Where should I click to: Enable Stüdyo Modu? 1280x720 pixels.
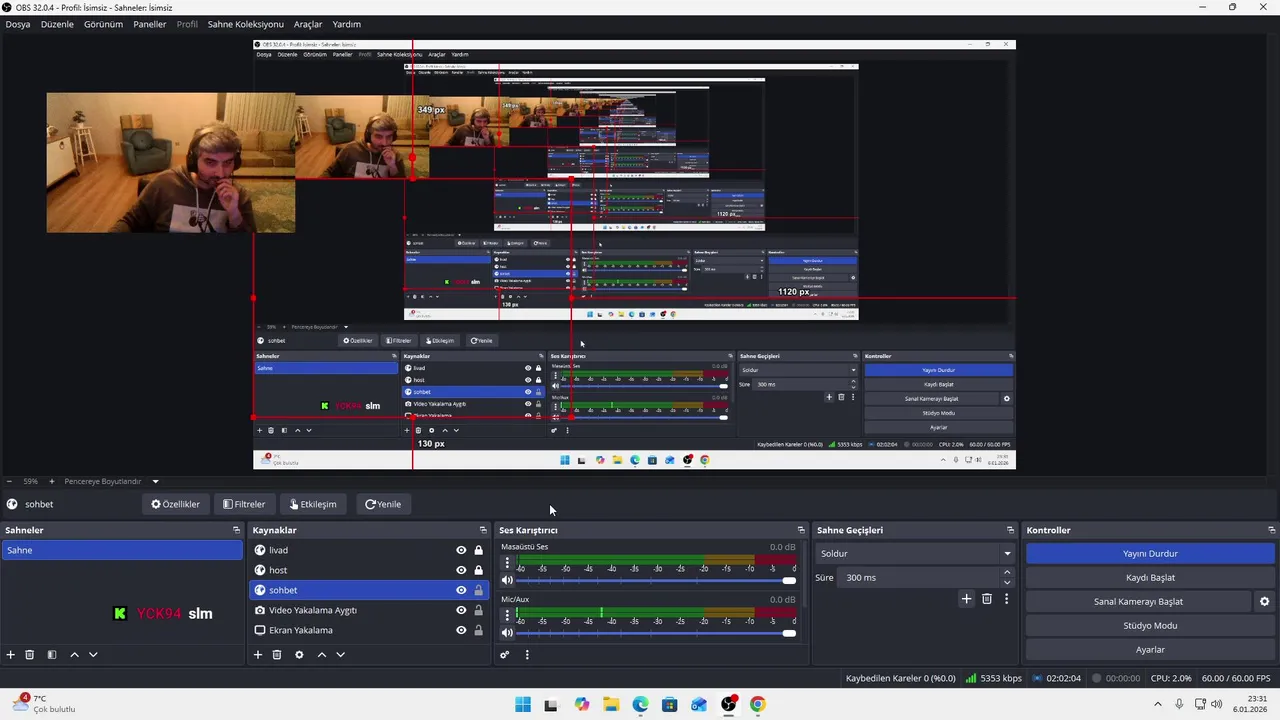(x=1150, y=626)
